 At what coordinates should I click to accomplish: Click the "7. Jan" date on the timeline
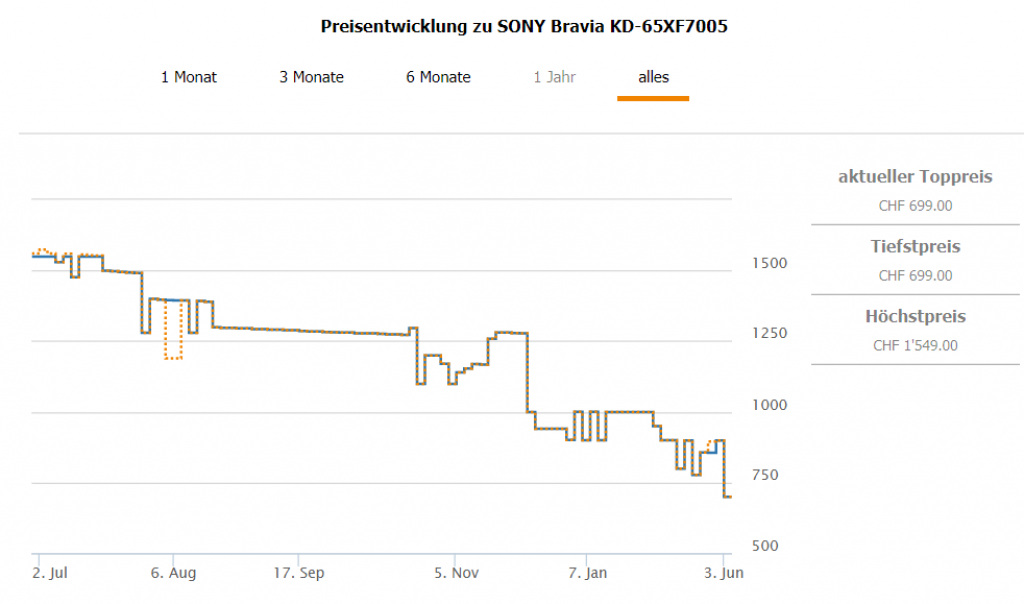point(588,574)
